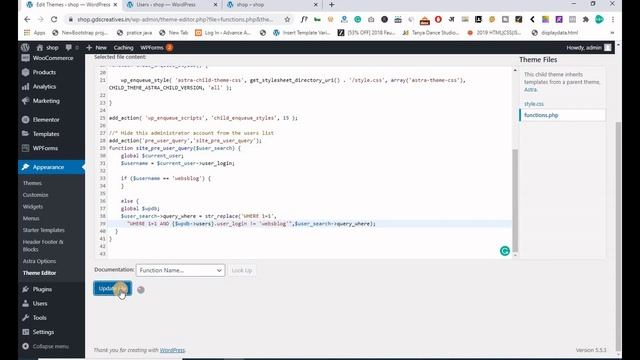
Task: Open the displaydata.html bookmark
Action: coord(555,33)
